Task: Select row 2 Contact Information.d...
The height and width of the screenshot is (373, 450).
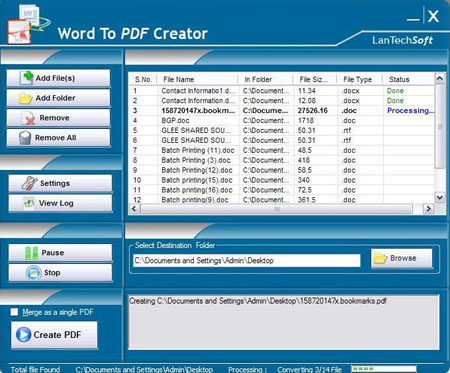Action: (x=282, y=101)
